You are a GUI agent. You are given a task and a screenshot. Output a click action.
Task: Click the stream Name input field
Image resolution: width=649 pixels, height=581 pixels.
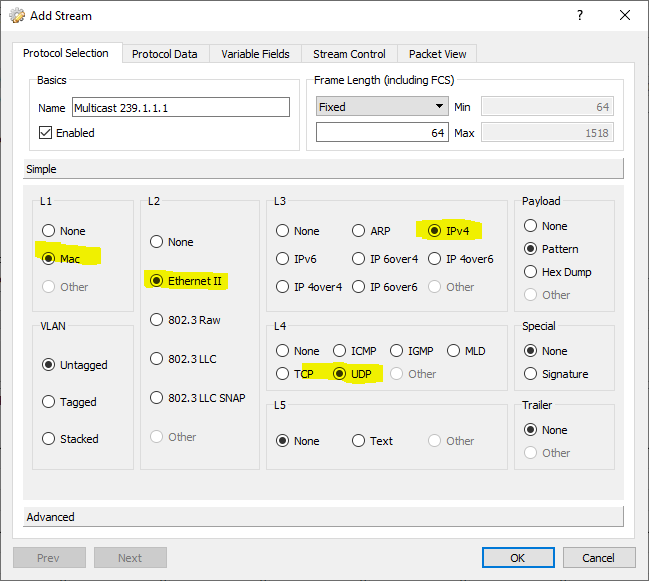pos(181,108)
